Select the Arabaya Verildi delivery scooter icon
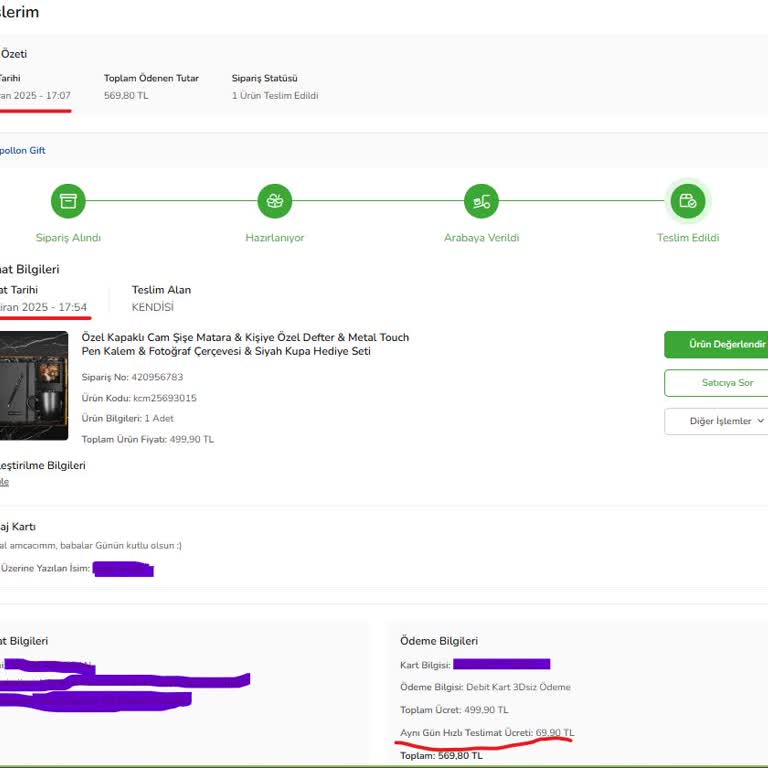This screenshot has width=768, height=768. tap(481, 201)
